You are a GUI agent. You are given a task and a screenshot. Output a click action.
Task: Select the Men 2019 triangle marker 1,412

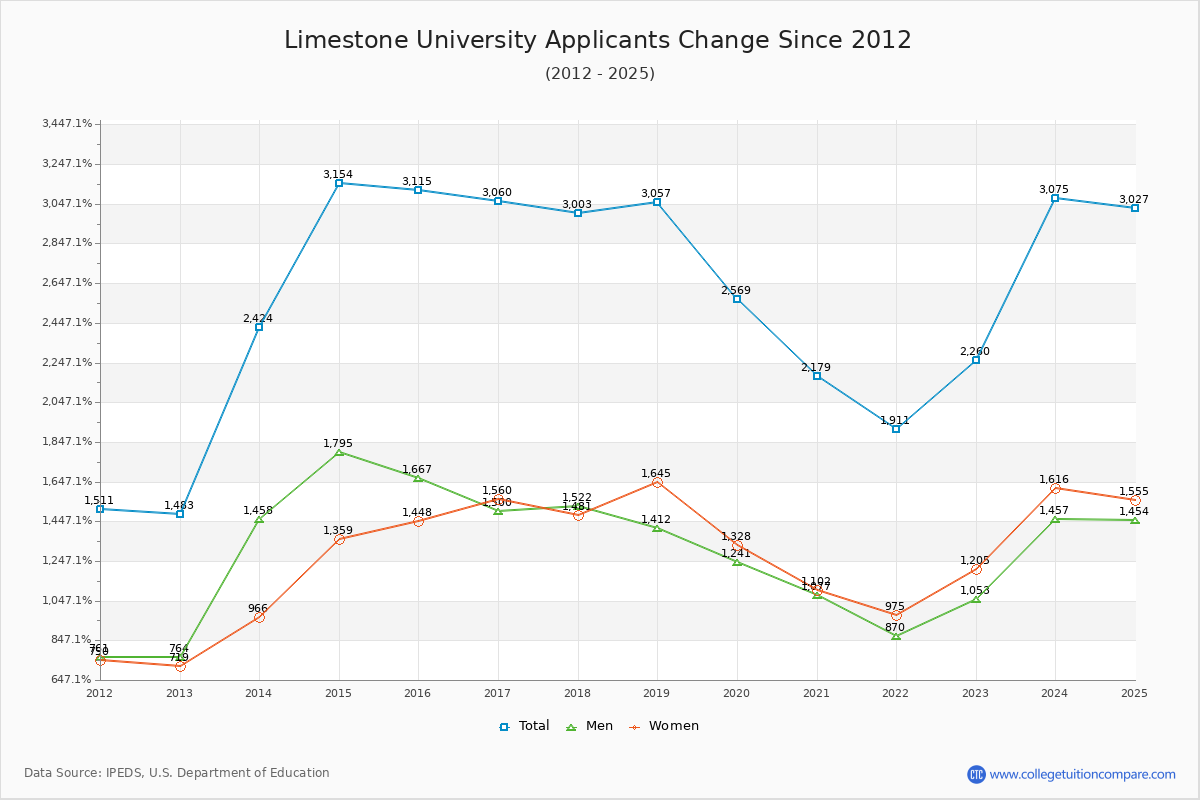[657, 528]
